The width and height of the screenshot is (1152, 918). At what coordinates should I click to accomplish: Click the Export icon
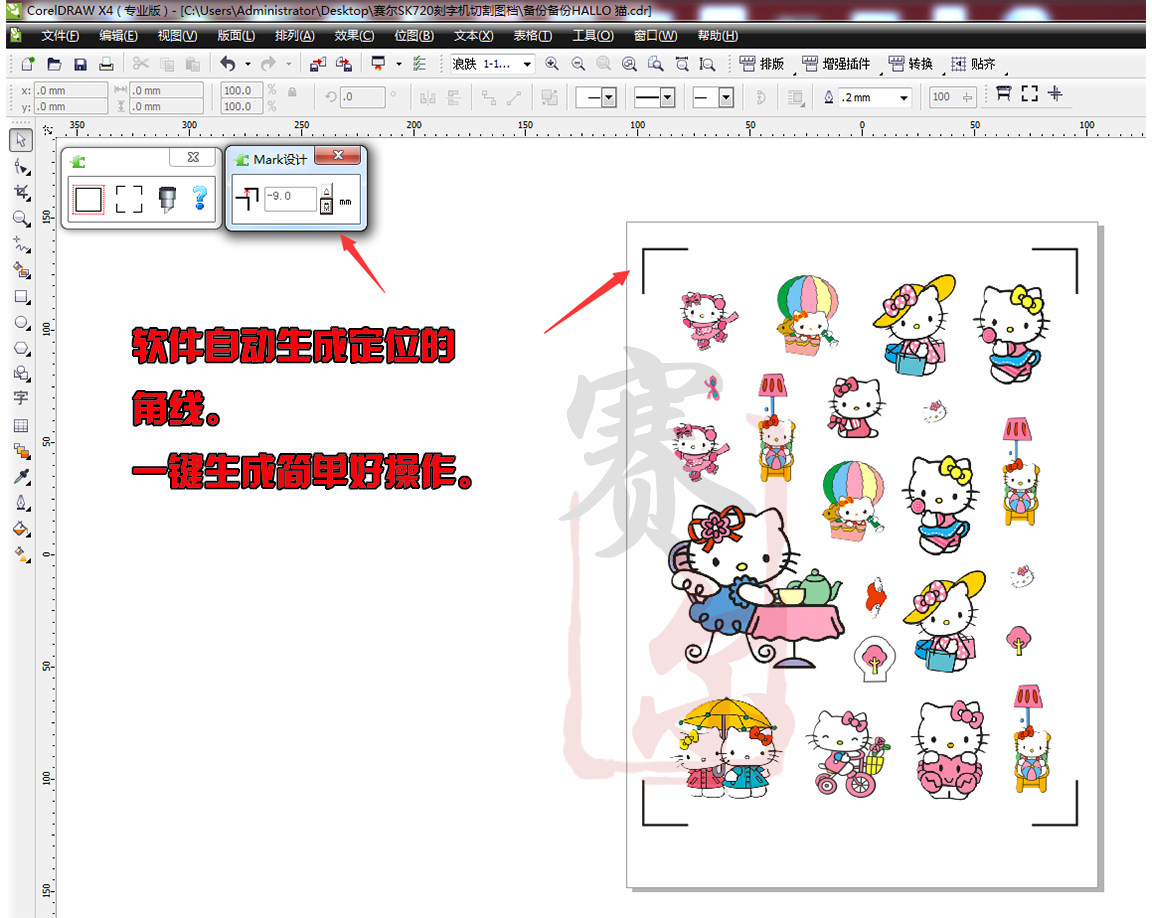click(x=344, y=64)
